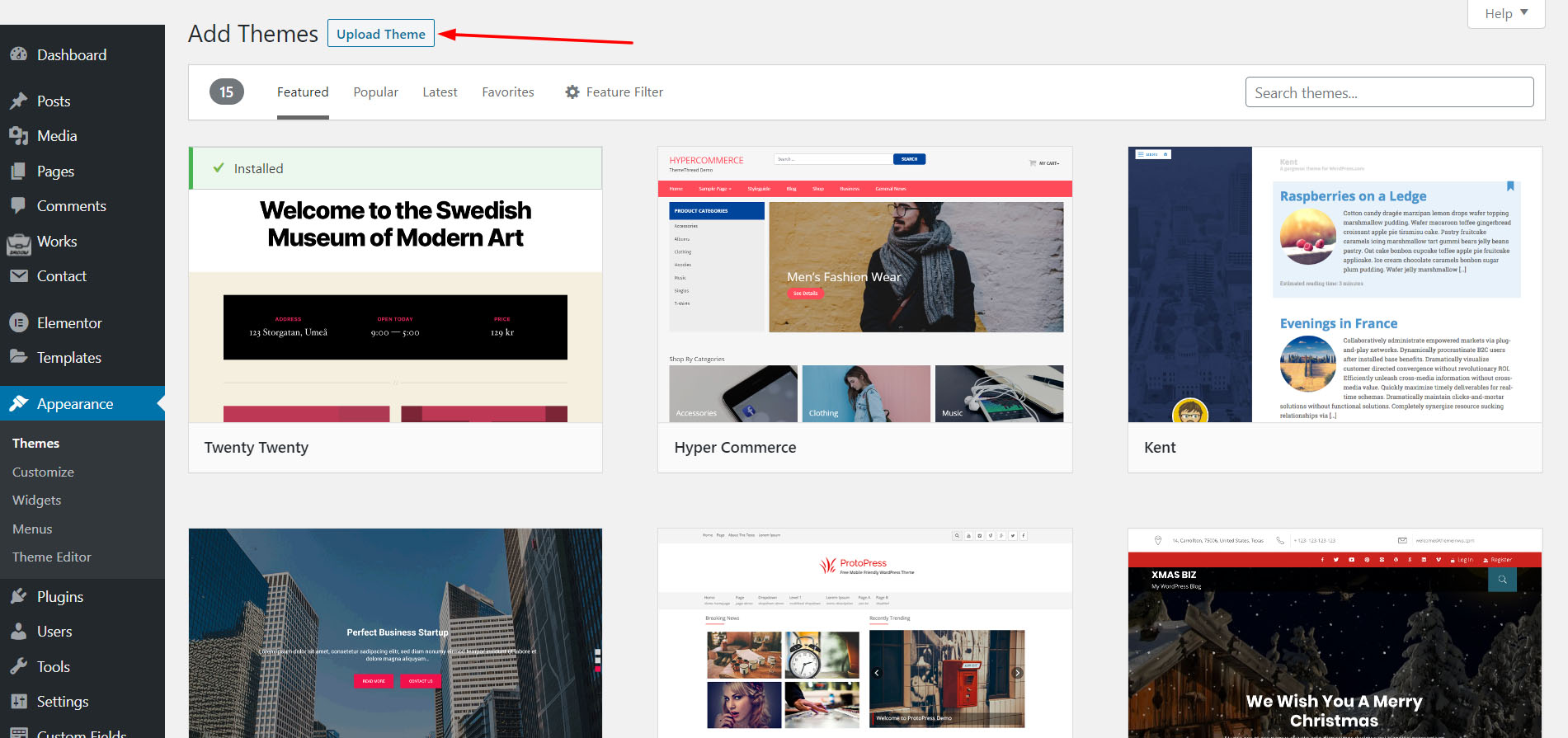
Task: Select the Posts pushpin icon
Action: coord(19,101)
